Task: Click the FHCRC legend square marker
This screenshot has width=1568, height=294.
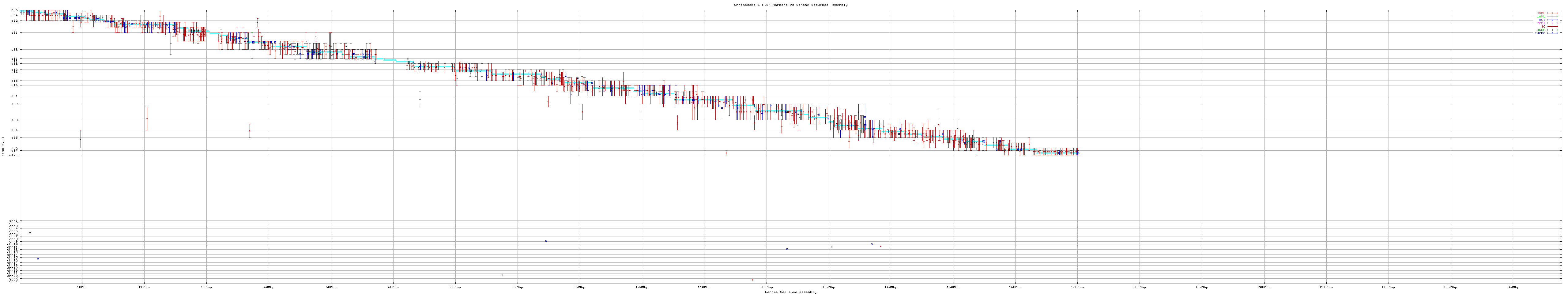Action: click(1553, 33)
